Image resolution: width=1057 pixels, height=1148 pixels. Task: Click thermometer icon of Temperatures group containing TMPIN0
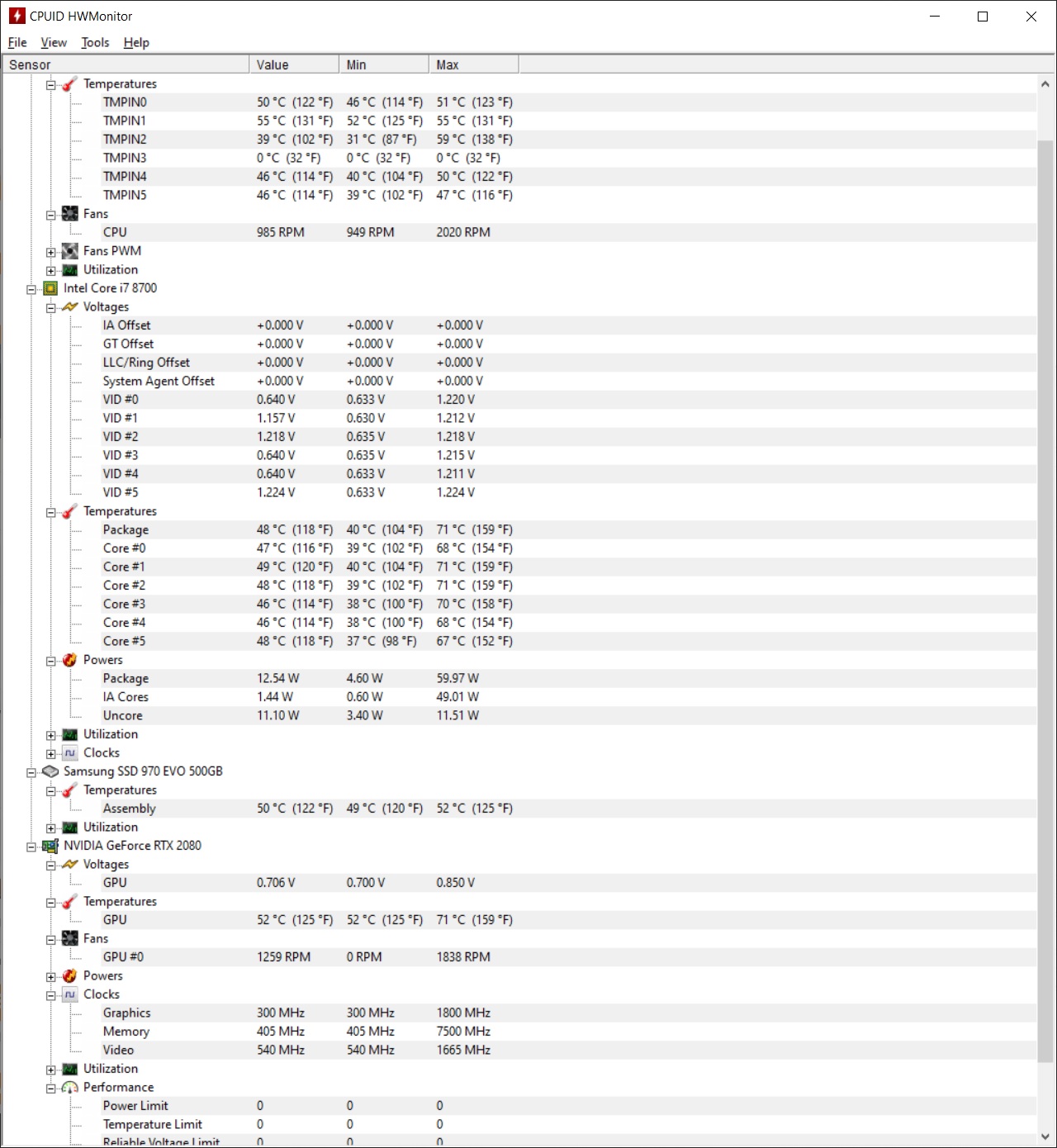[x=70, y=84]
